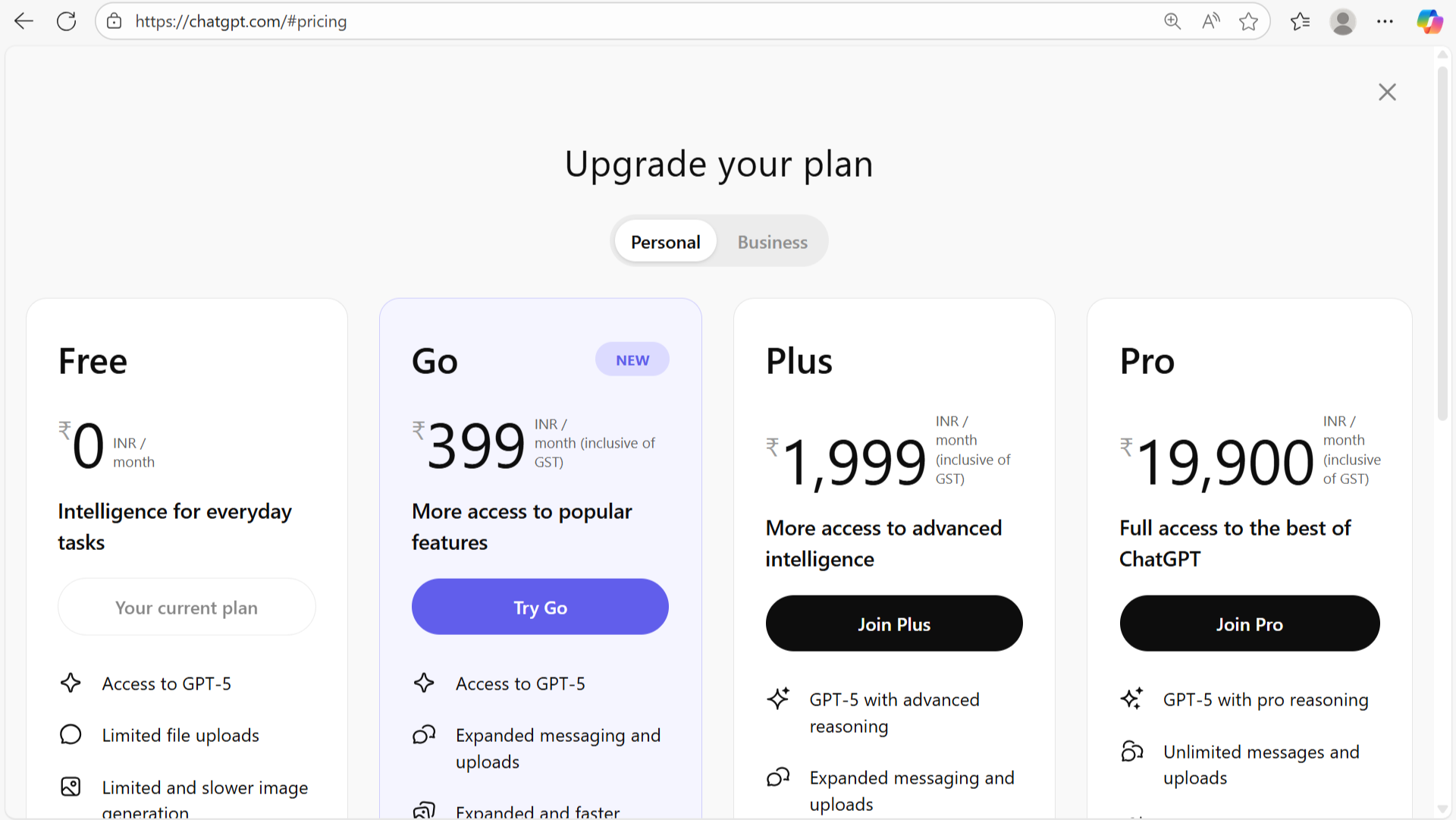Click the browser back arrow
This screenshot has width=1456, height=820.
(24, 21)
